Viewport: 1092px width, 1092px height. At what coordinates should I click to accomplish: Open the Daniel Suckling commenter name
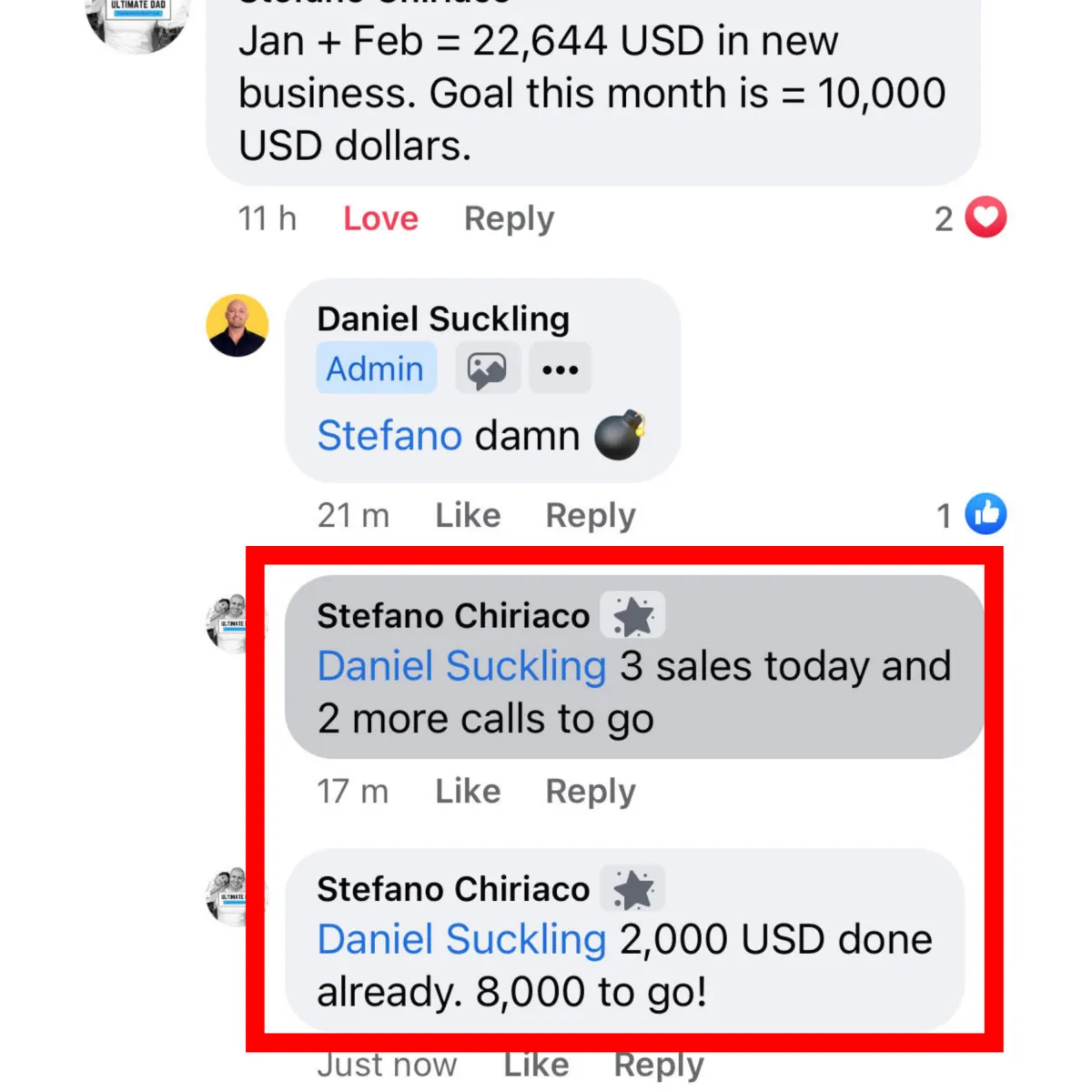(x=443, y=318)
